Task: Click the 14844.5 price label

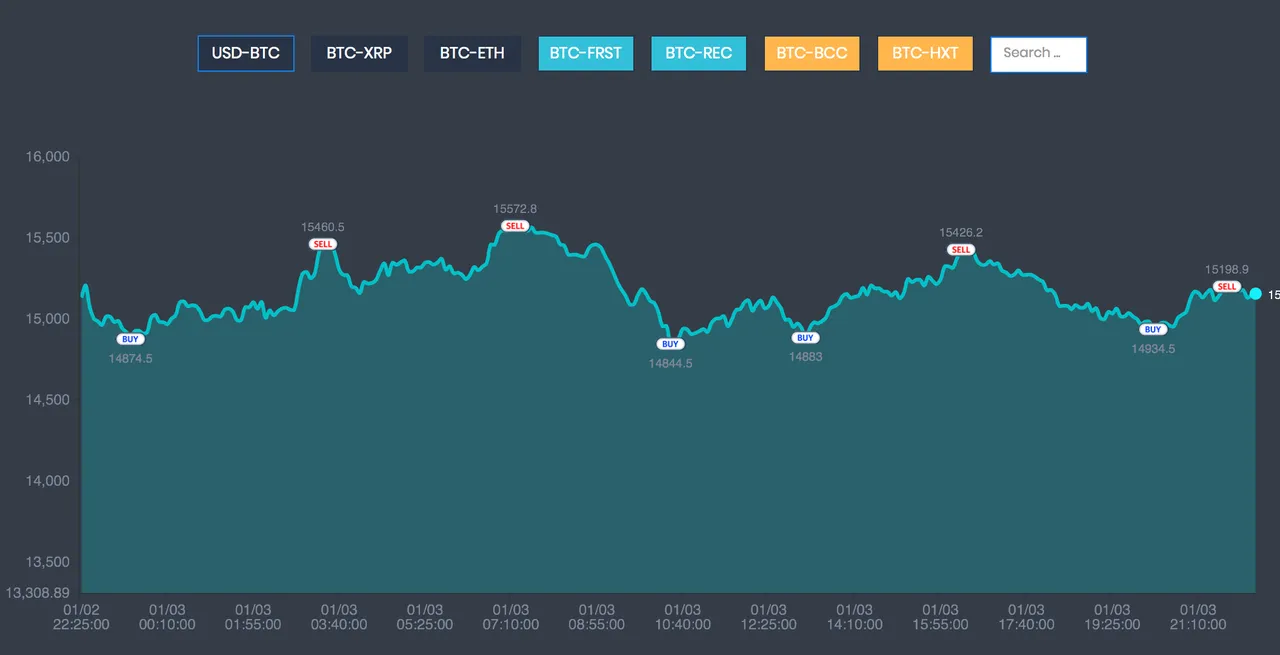Action: (671, 364)
